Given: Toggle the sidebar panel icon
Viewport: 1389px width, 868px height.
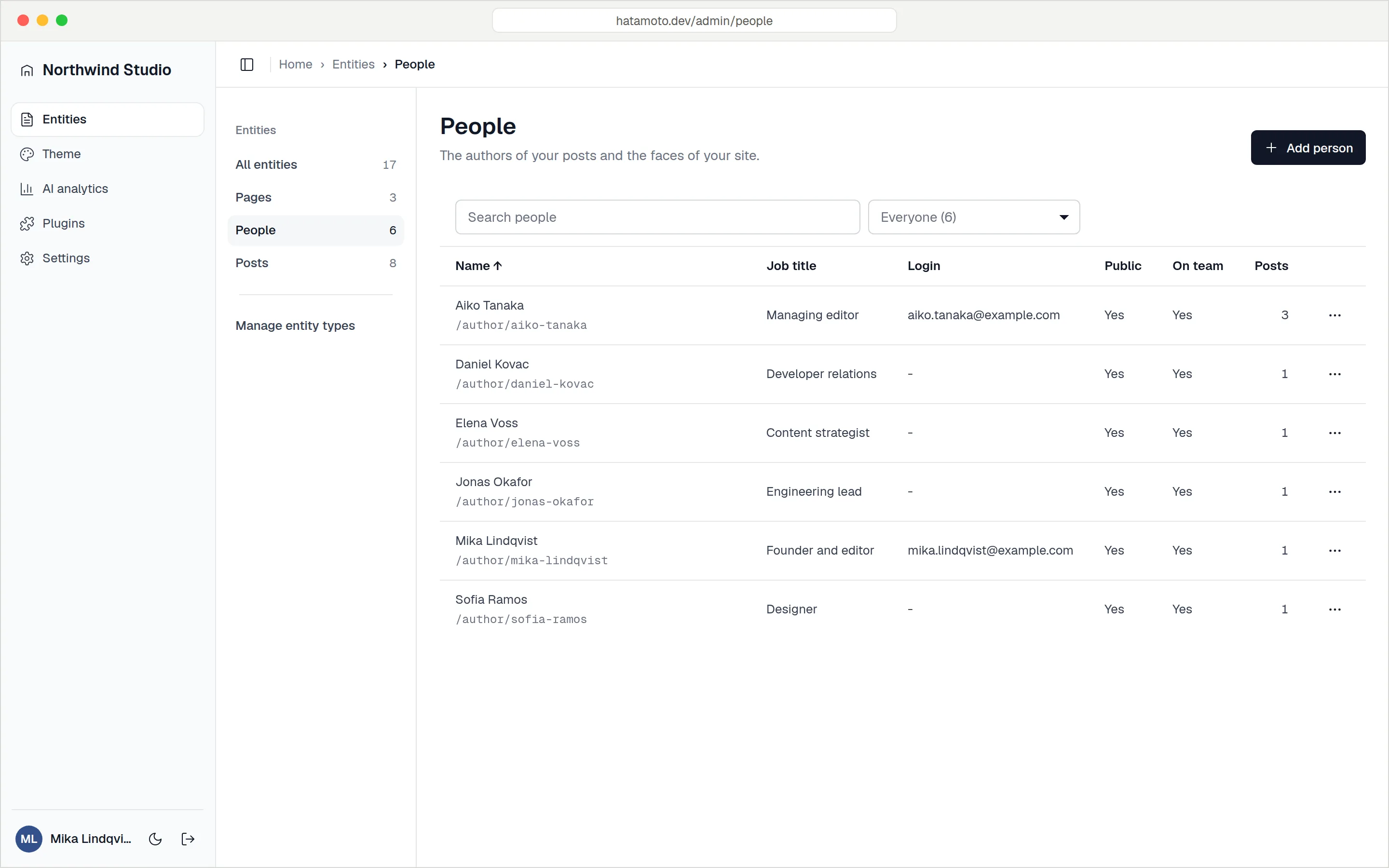Looking at the screenshot, I should coord(247,64).
